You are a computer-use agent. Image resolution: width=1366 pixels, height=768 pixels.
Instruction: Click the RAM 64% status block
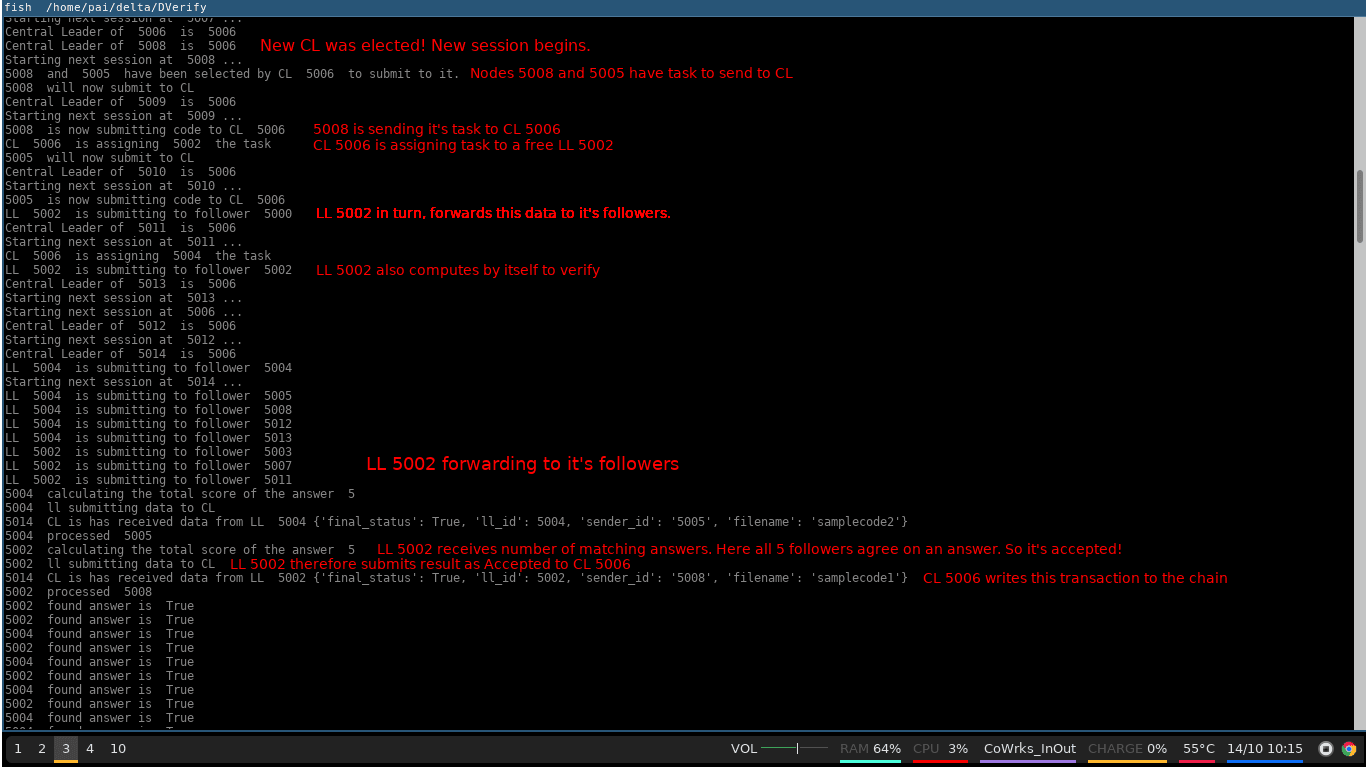(x=870, y=749)
